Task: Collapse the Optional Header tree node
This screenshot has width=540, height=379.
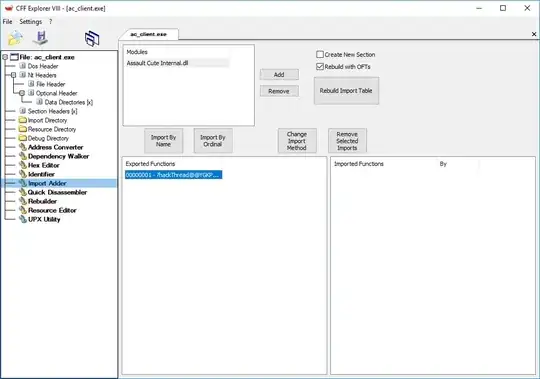Action: (x=22, y=93)
